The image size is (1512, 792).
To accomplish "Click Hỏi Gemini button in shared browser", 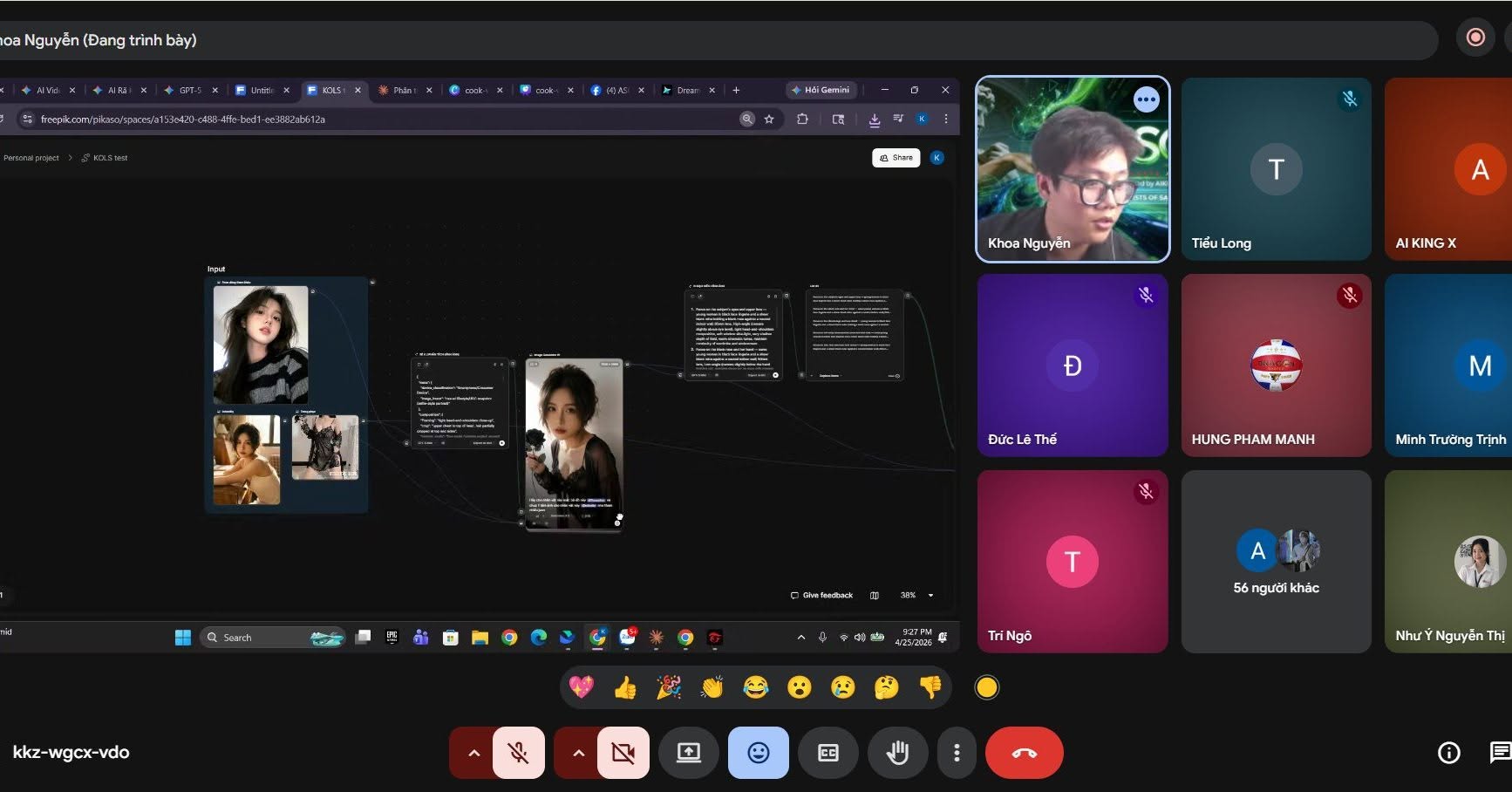I will [821, 90].
